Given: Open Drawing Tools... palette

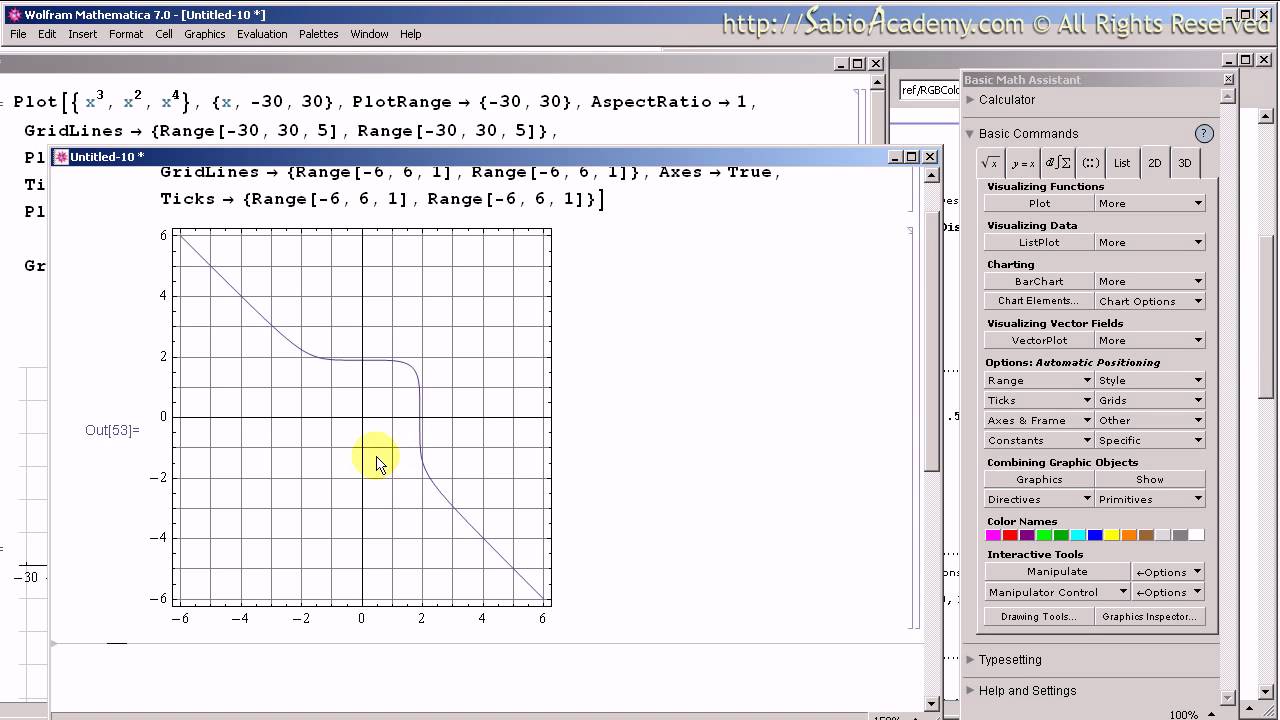Looking at the screenshot, I should point(1039,617).
